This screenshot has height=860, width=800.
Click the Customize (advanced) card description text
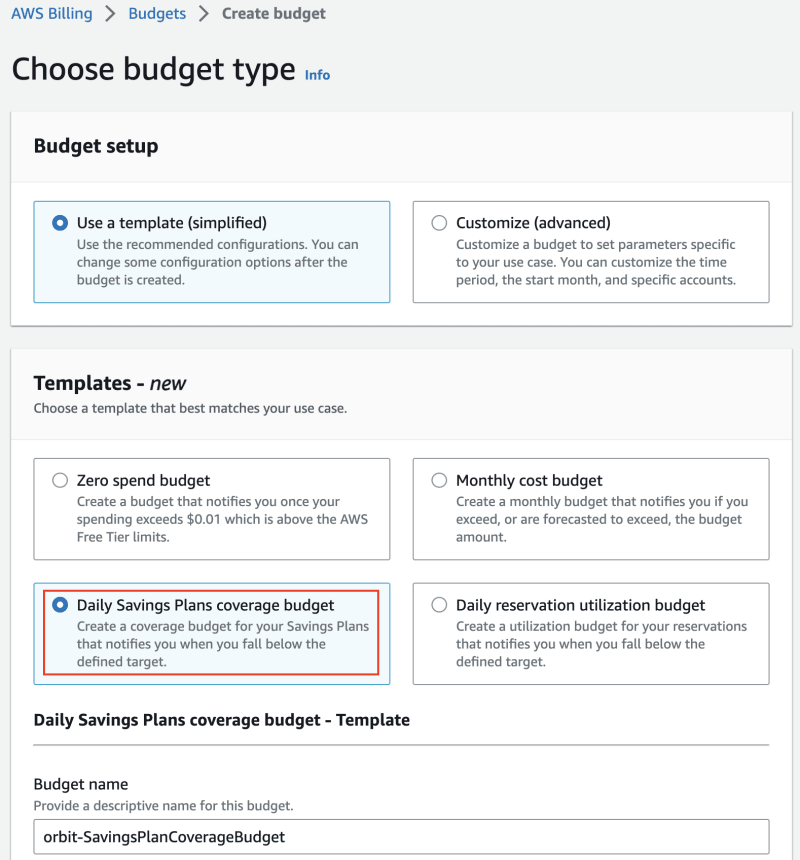tap(596, 262)
